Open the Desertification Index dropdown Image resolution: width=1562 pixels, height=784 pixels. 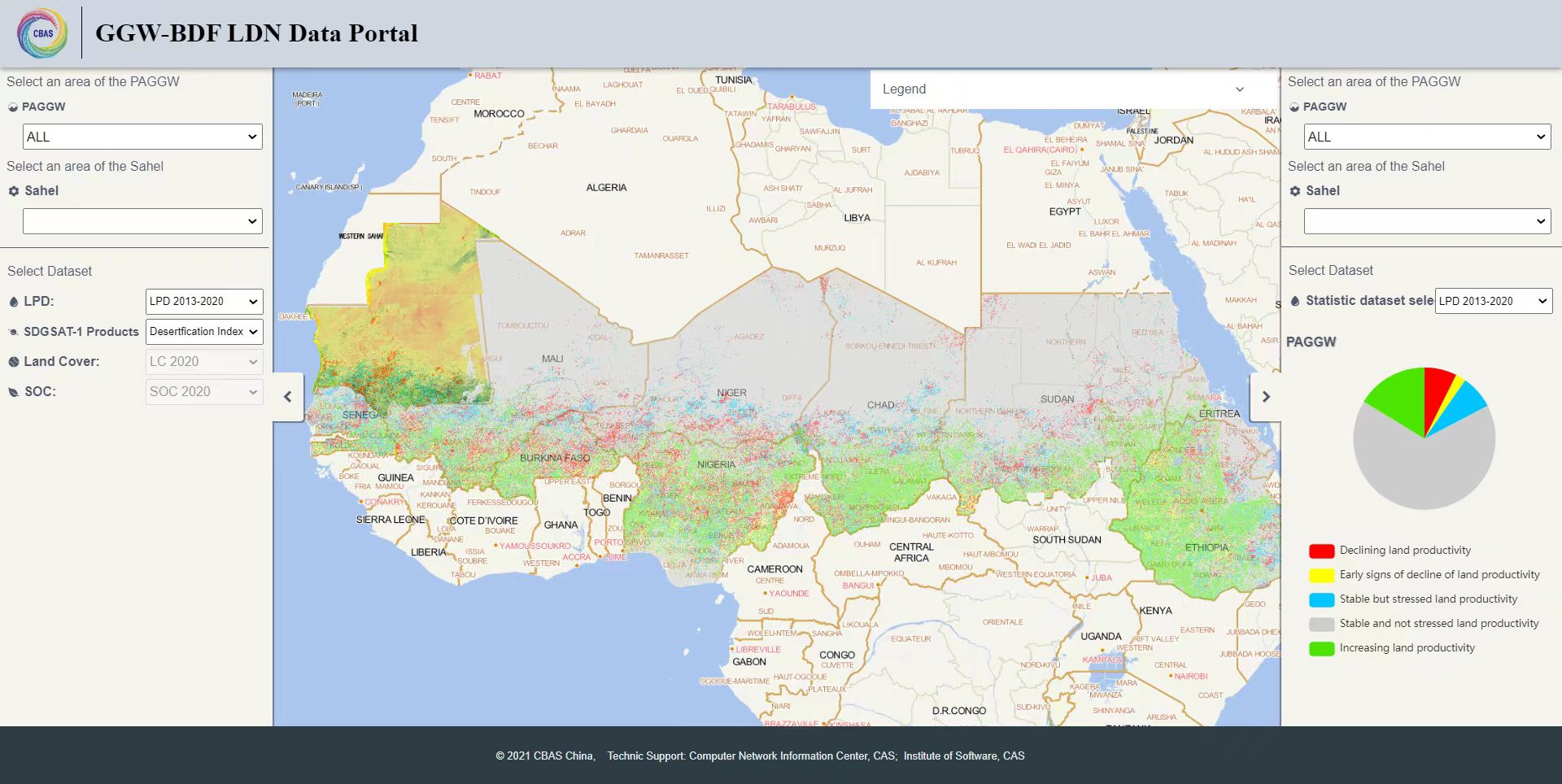coord(204,332)
